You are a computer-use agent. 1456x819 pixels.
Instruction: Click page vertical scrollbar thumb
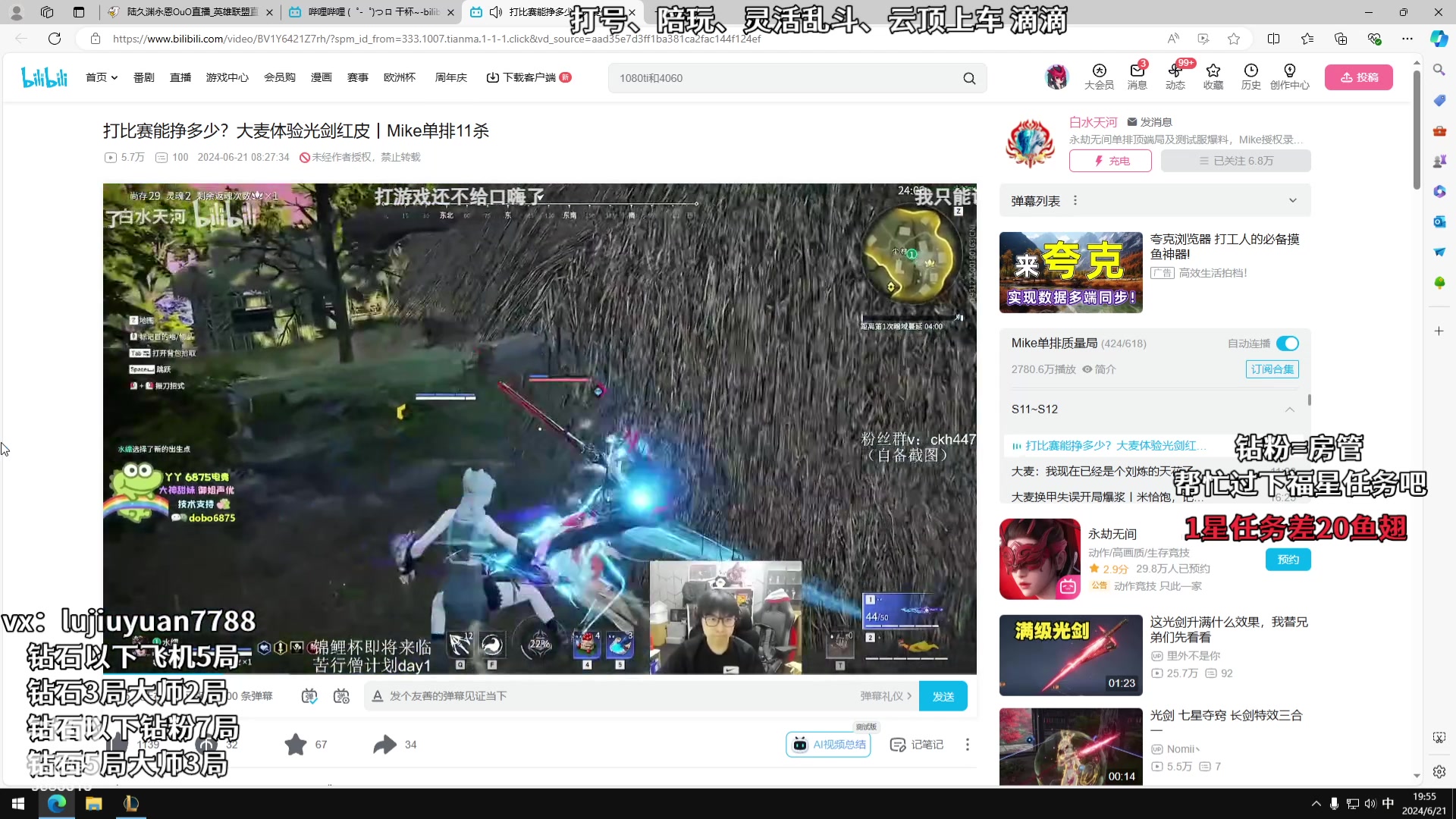tap(1417, 129)
